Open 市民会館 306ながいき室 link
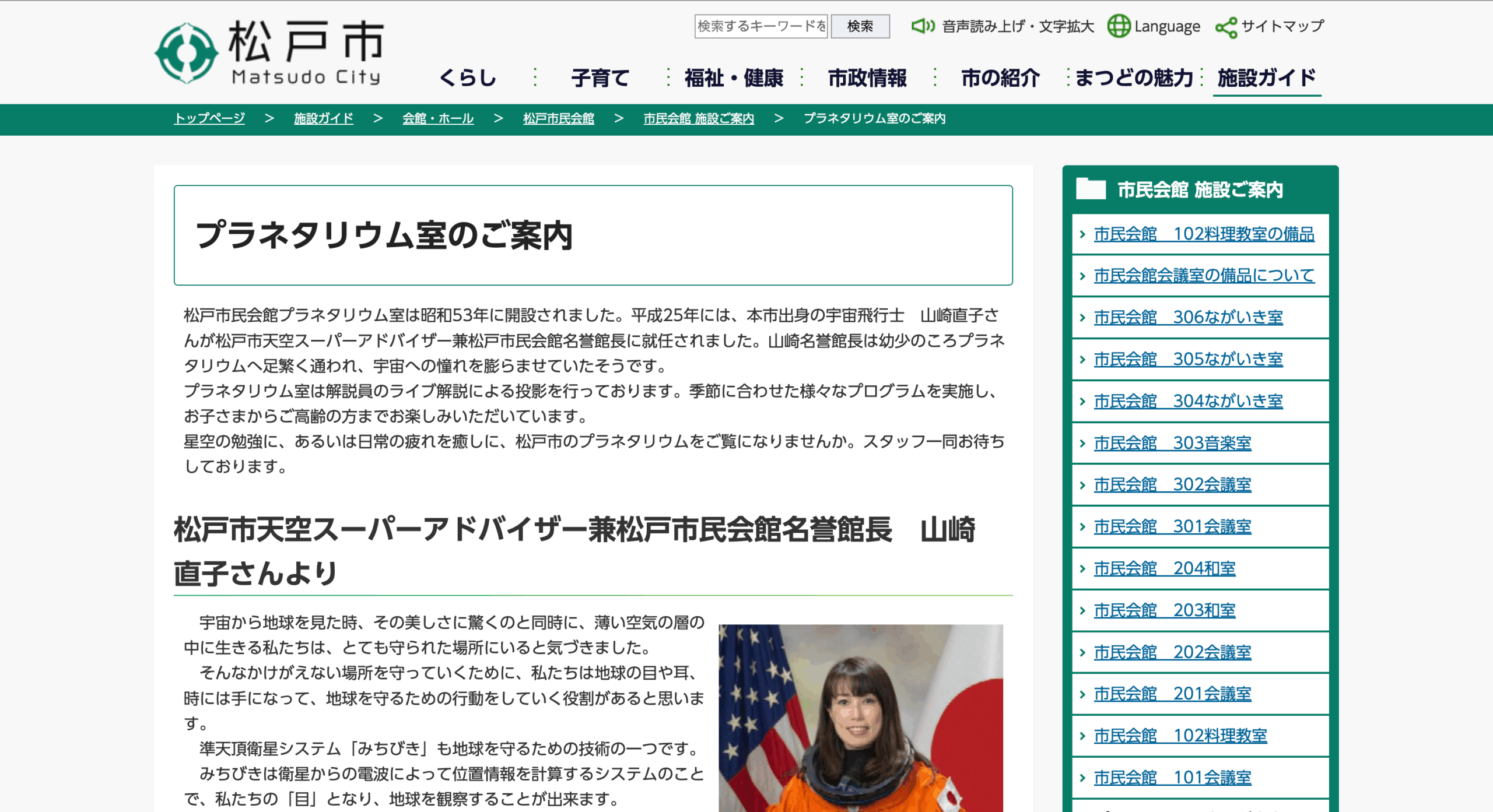Image resolution: width=1493 pixels, height=812 pixels. [1189, 318]
